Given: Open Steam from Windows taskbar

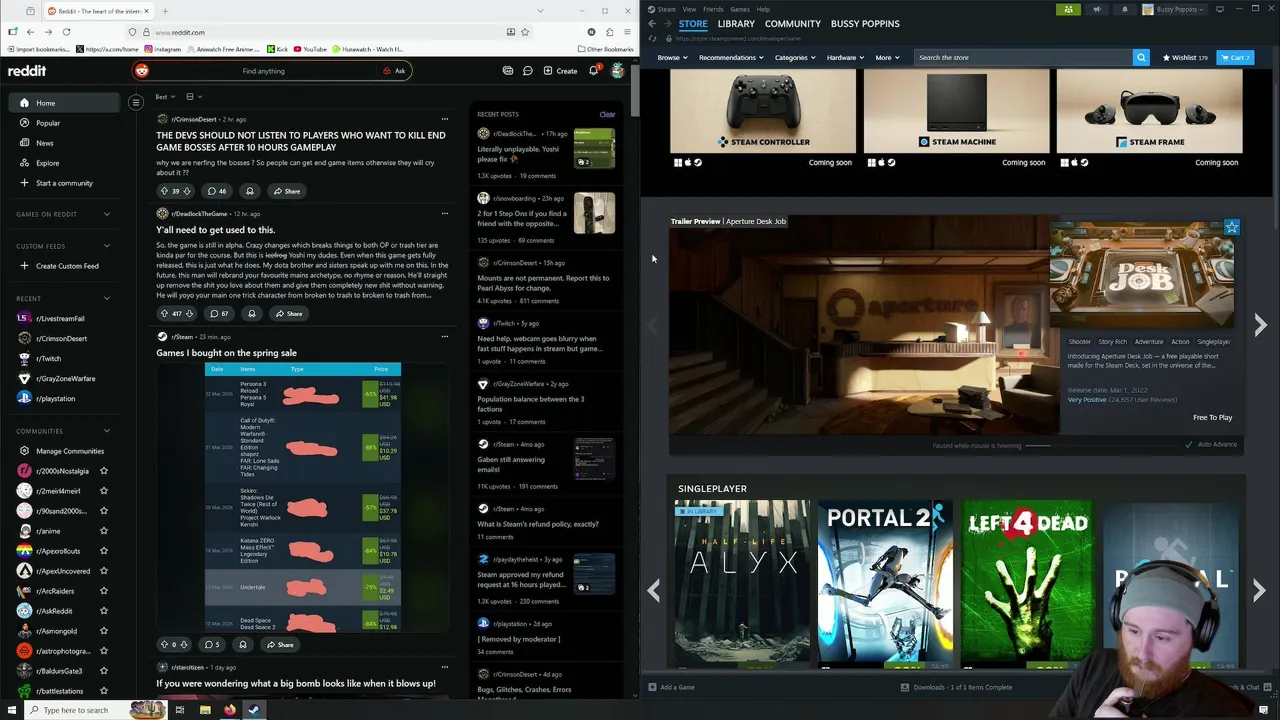Looking at the screenshot, I should [254, 710].
